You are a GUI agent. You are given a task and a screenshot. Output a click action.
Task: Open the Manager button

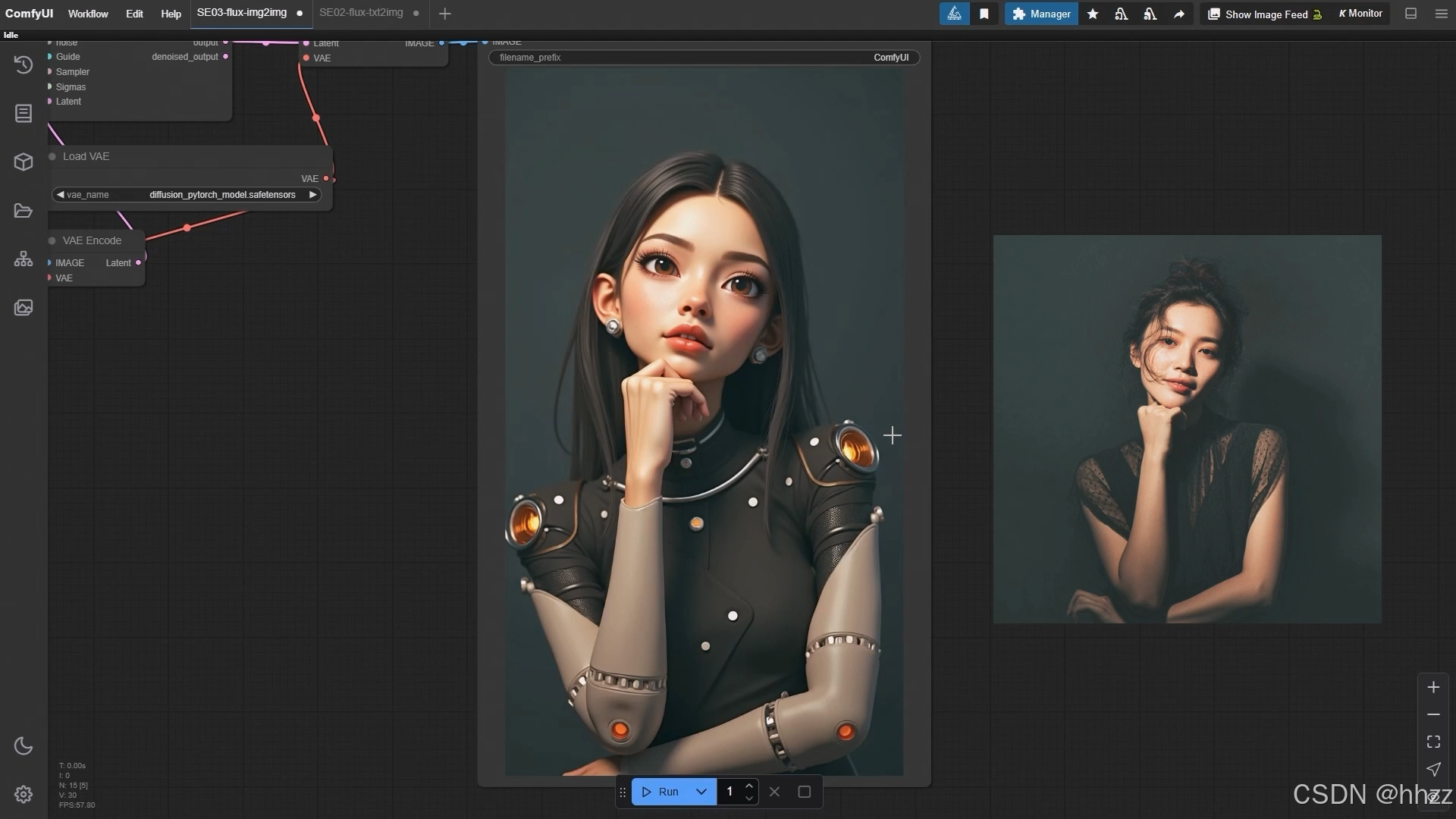pyautogui.click(x=1041, y=14)
